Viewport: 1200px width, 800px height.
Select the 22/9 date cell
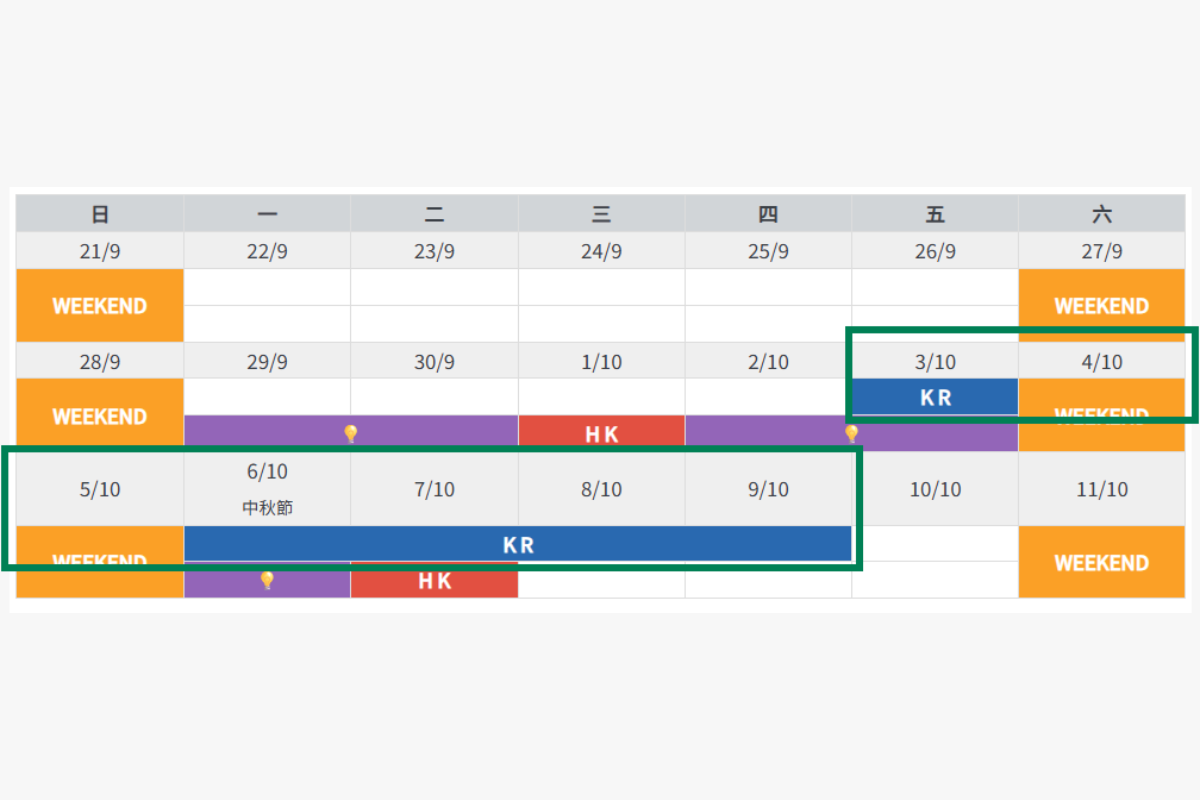click(x=267, y=252)
